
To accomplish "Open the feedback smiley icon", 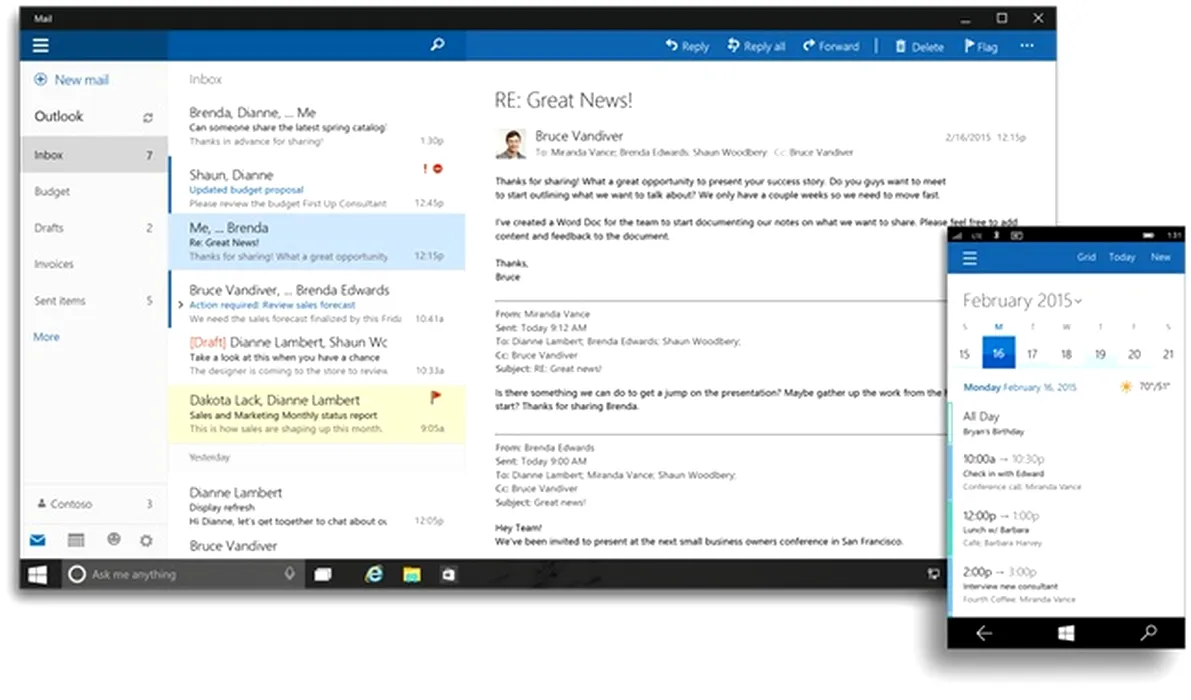I will tap(114, 539).
